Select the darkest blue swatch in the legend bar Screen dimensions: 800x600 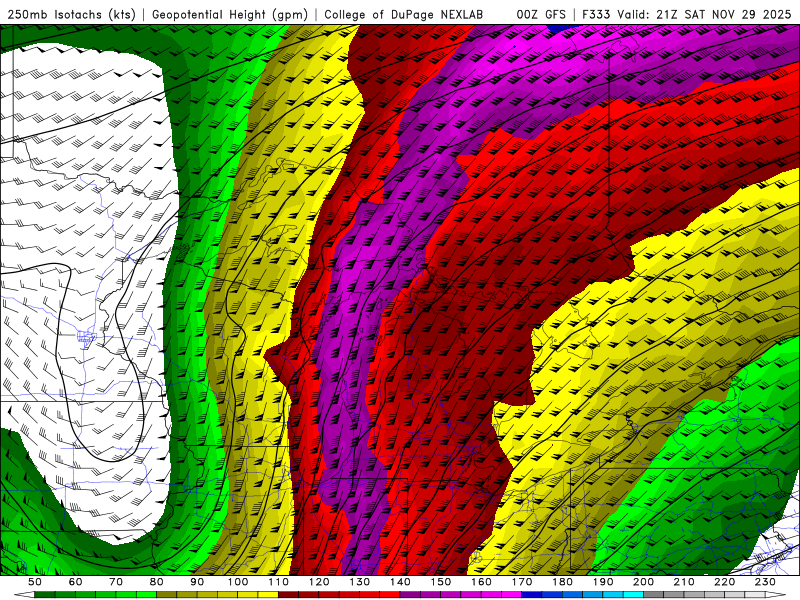point(532,594)
